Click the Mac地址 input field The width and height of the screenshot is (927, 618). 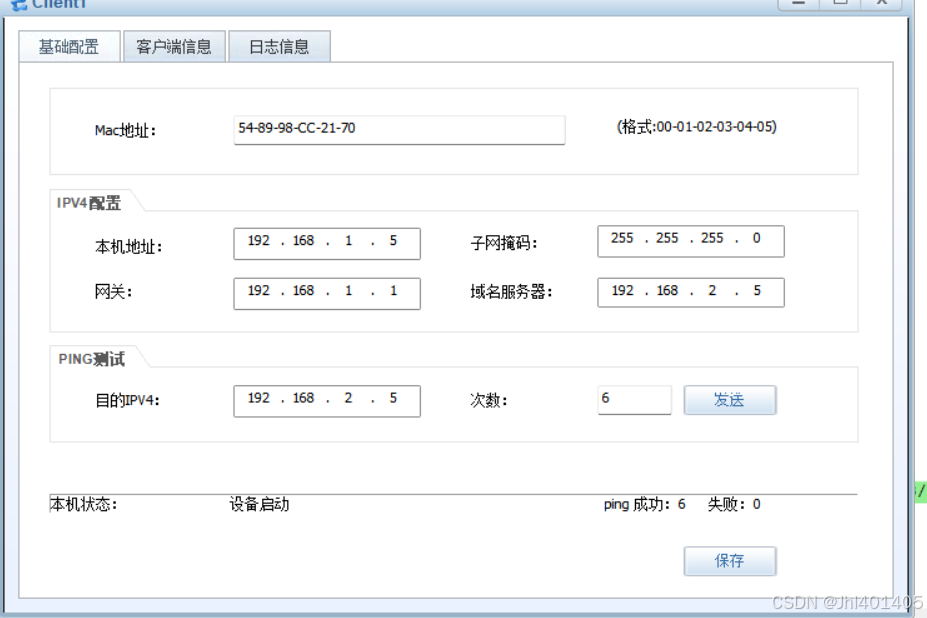[x=399, y=130]
